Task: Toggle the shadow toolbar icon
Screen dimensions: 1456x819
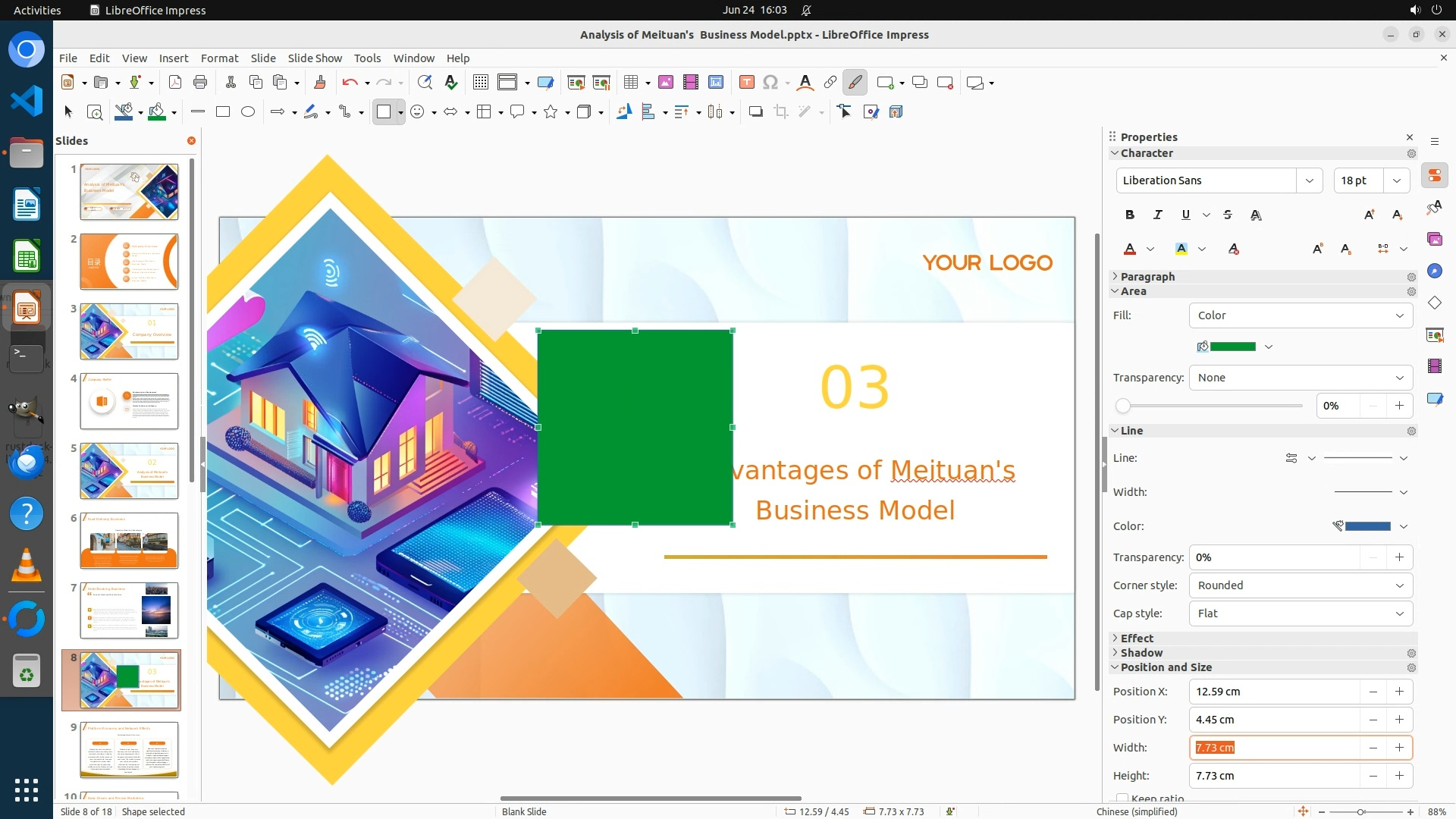Action: tap(755, 111)
